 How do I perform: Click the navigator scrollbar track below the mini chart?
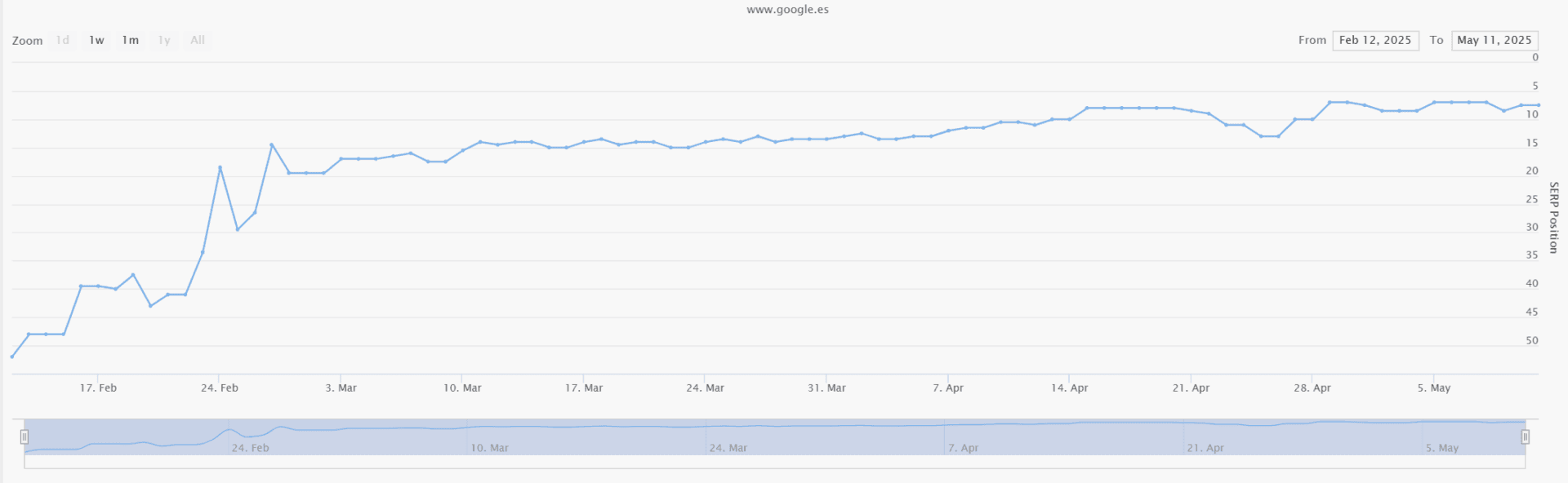[x=774, y=462]
